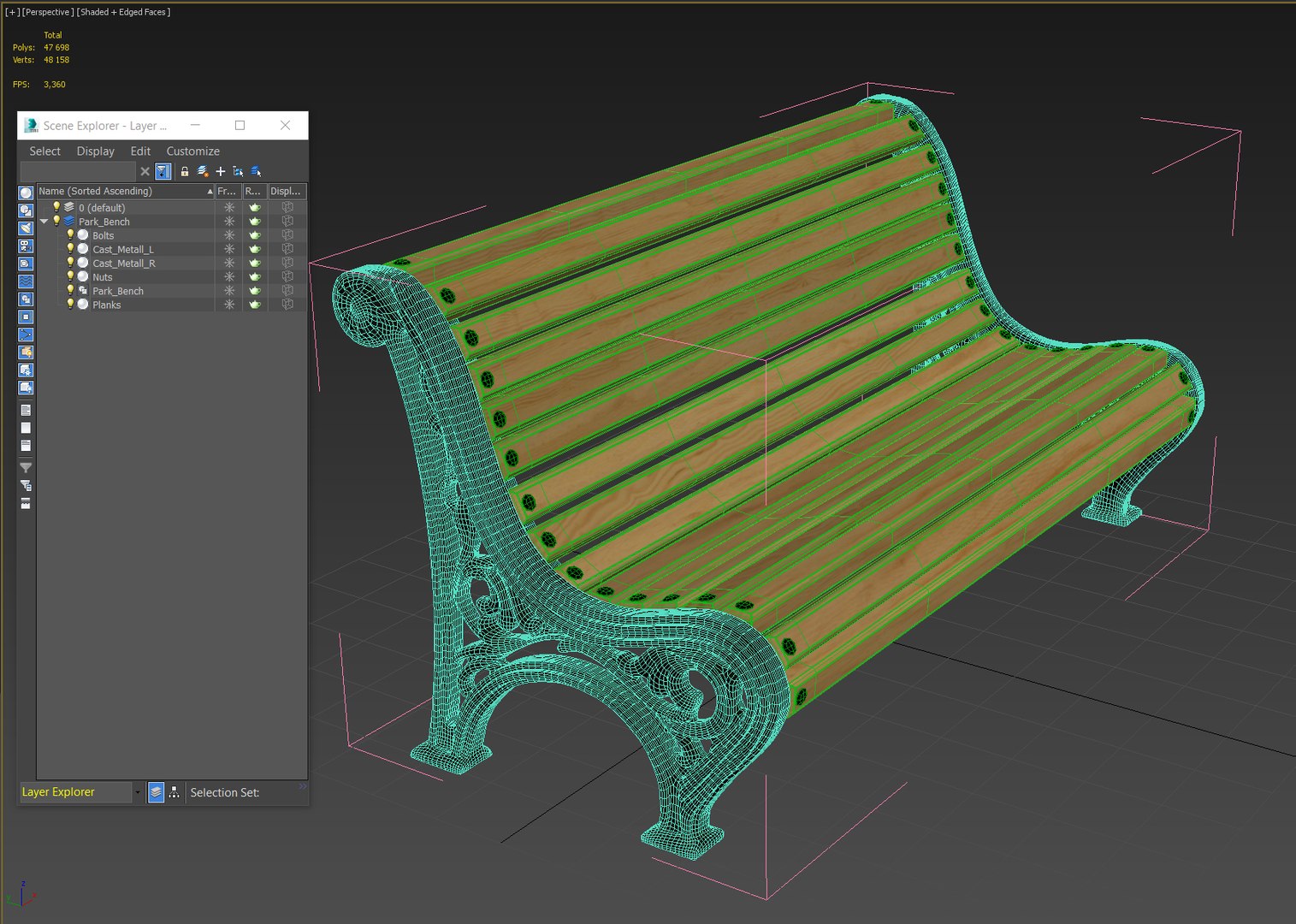Screen dimensions: 1296x924
Task: Toggle display space warps wave icon
Action: [x=26, y=281]
